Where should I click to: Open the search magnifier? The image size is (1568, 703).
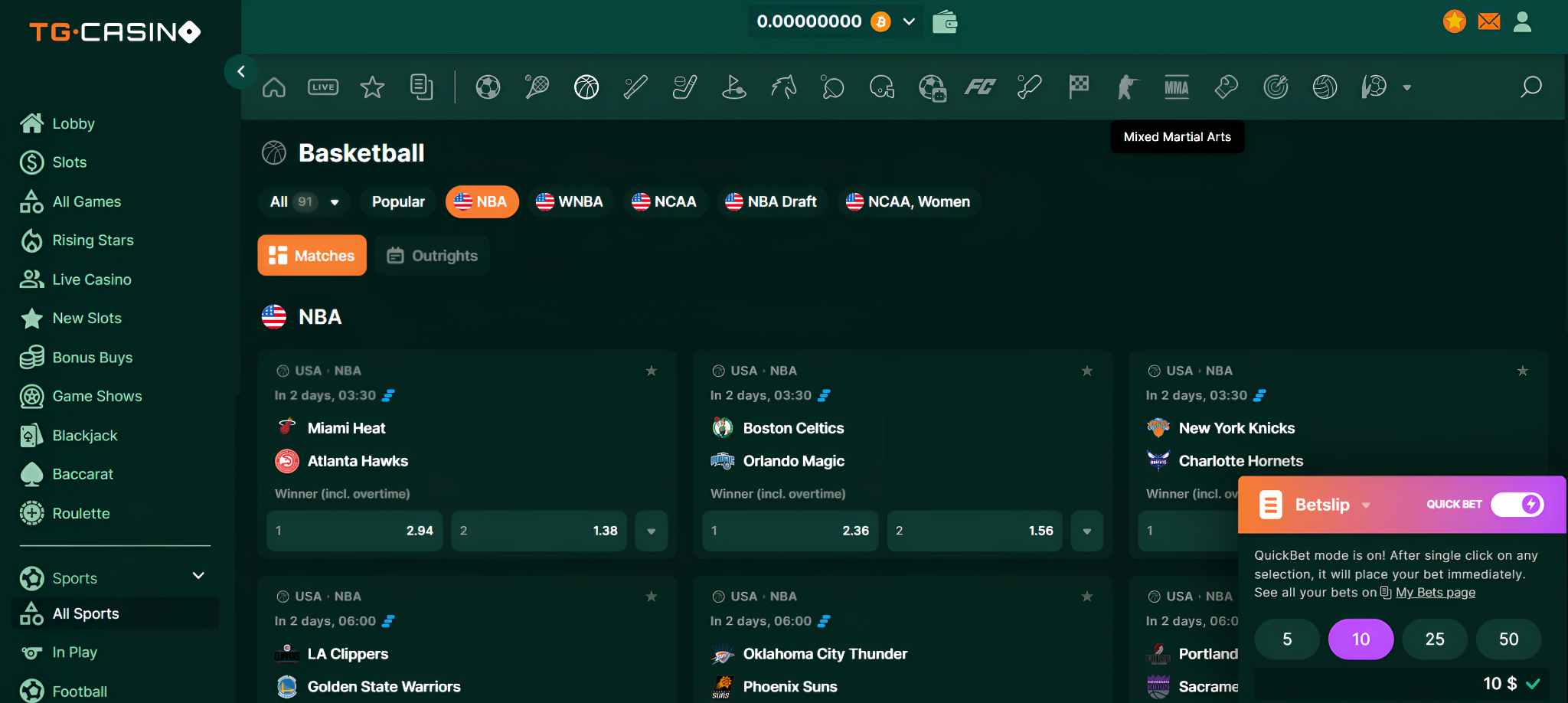(x=1530, y=87)
